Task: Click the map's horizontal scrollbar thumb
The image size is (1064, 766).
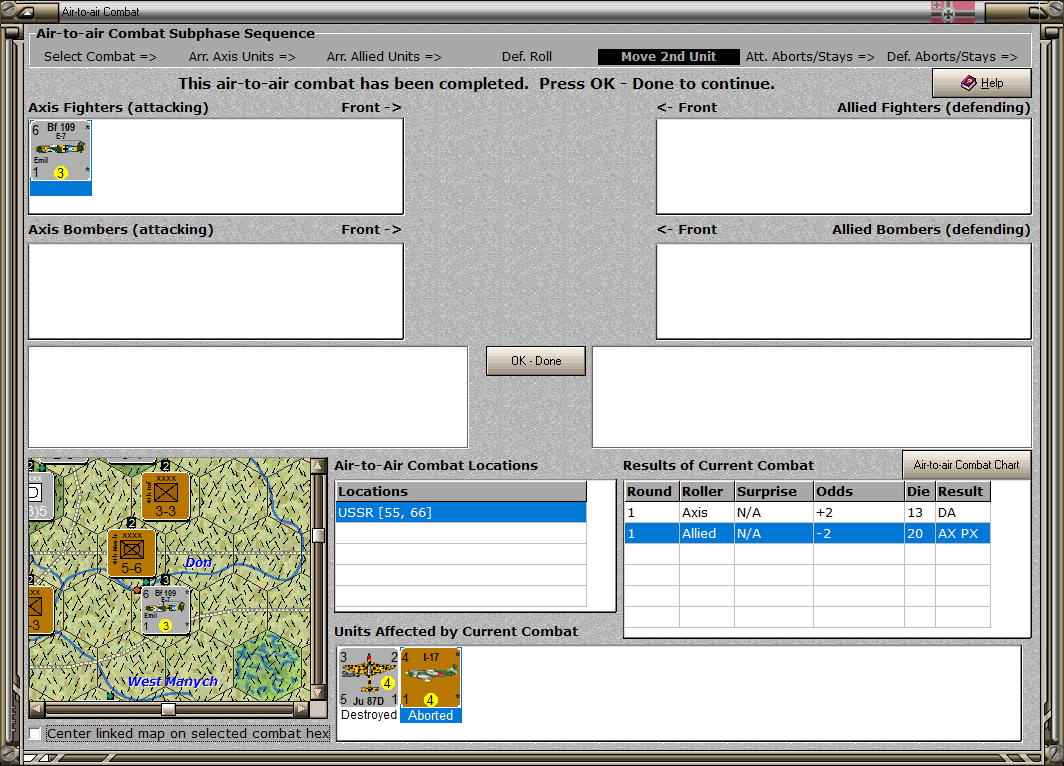Action: (168, 709)
